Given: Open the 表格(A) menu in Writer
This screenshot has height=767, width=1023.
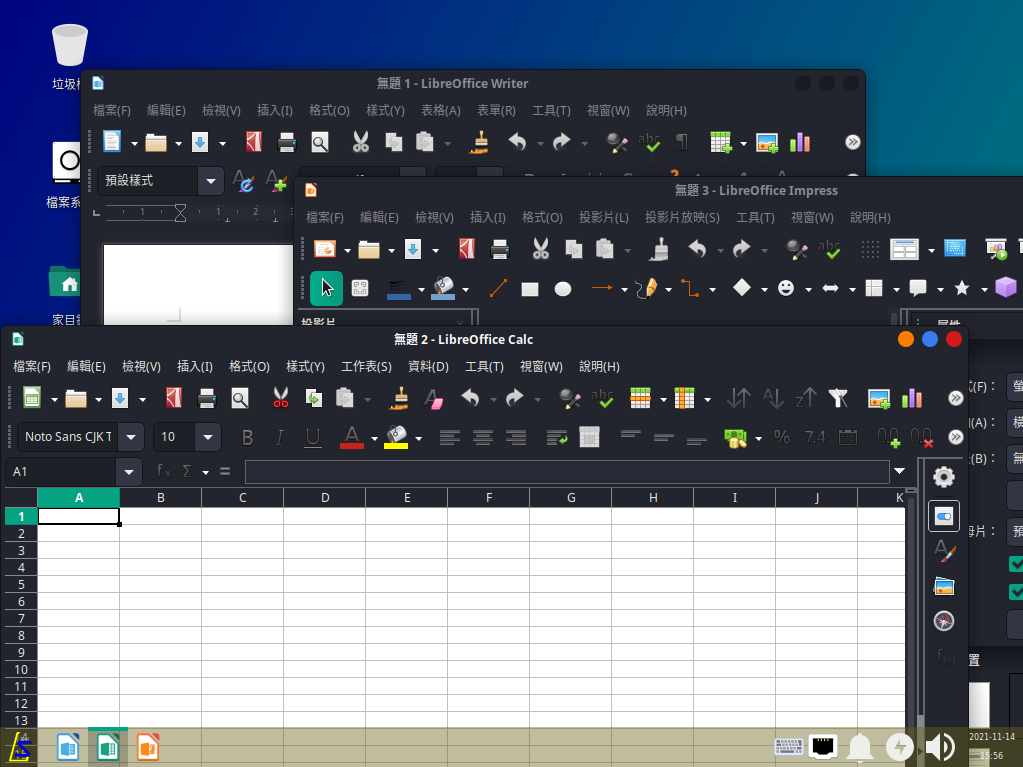Looking at the screenshot, I should pyautogui.click(x=441, y=110).
